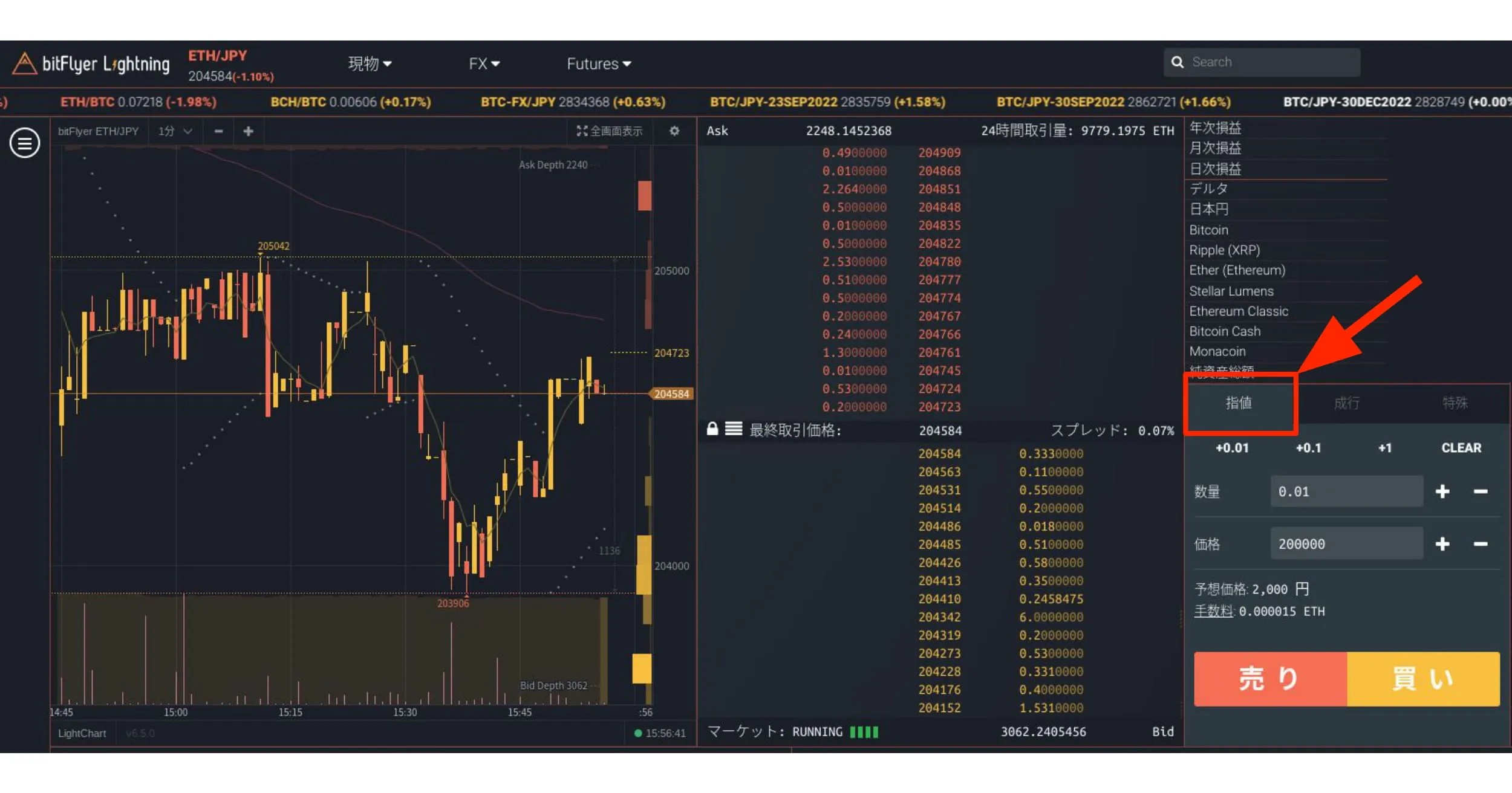Viewport: 1512px width, 793px height.
Task: Expand the FX dropdown menu
Action: click(484, 63)
